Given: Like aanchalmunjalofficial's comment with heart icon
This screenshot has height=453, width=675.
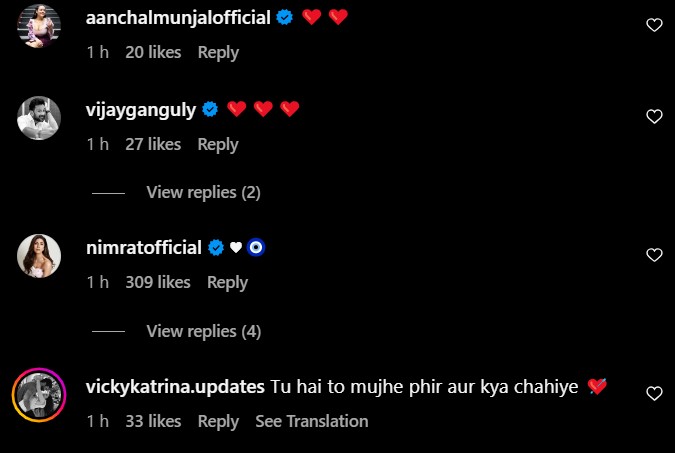Looking at the screenshot, I should (654, 25).
